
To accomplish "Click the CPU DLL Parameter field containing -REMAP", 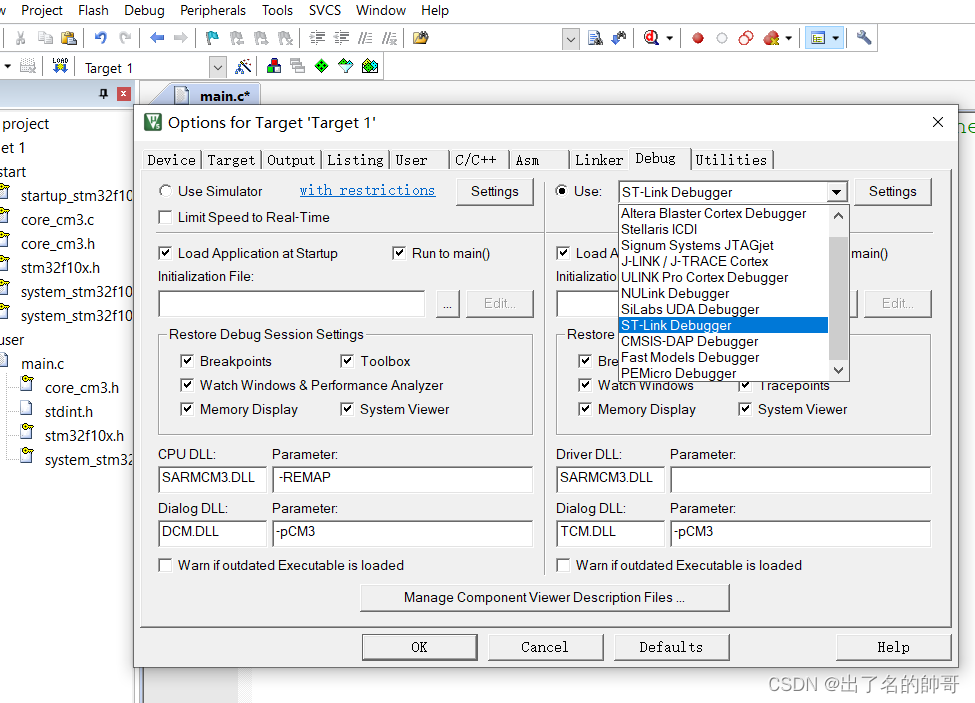I will point(400,479).
